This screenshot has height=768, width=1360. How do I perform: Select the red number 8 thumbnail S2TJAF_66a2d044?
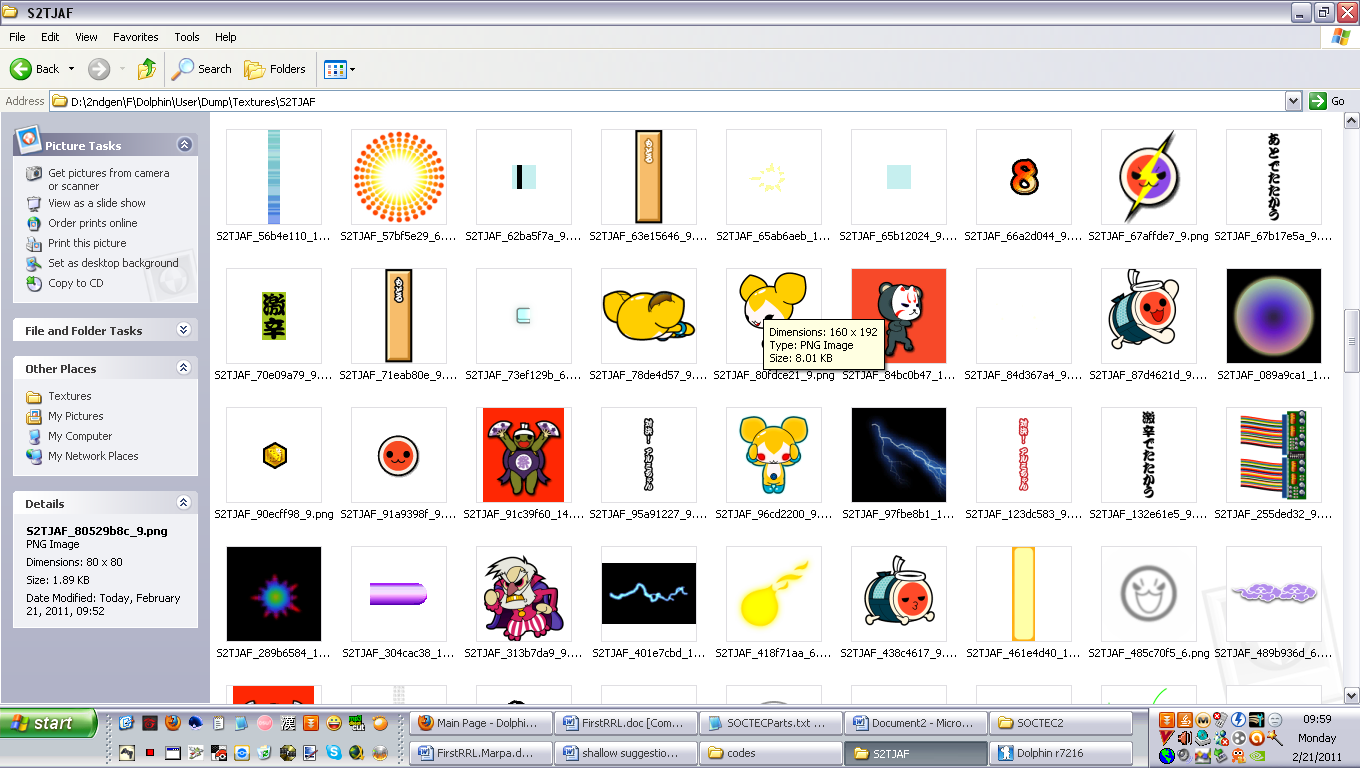(x=1024, y=176)
